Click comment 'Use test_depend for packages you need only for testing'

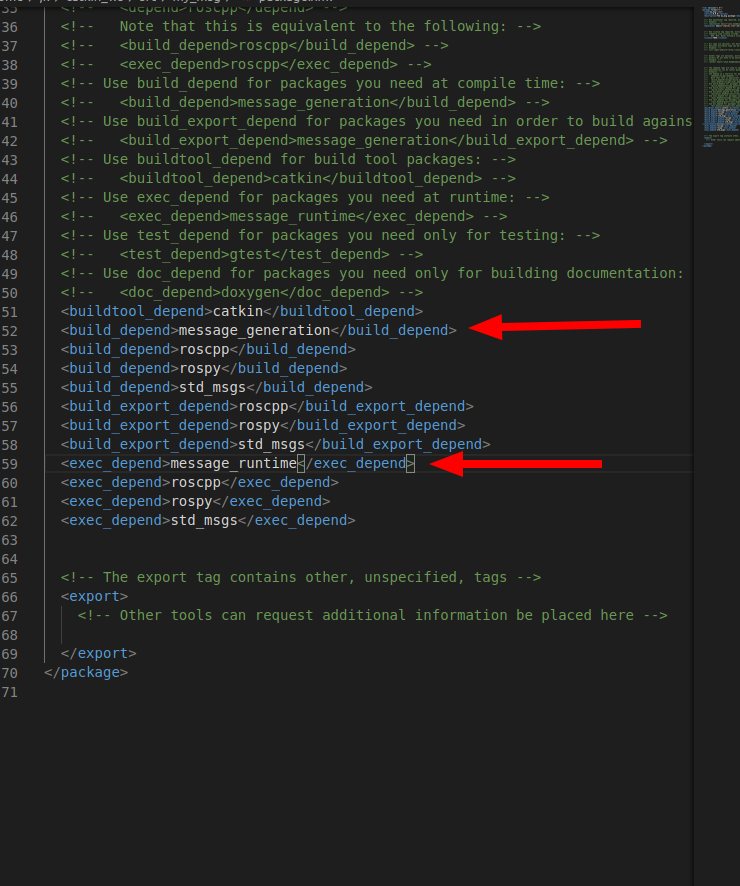coord(330,236)
